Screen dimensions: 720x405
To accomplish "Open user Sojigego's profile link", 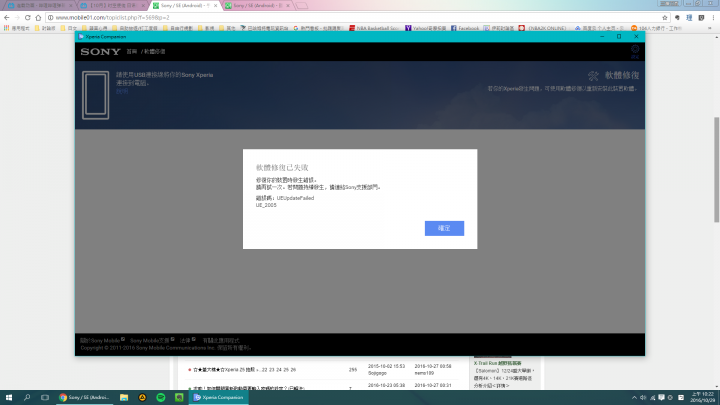I will point(377,373).
